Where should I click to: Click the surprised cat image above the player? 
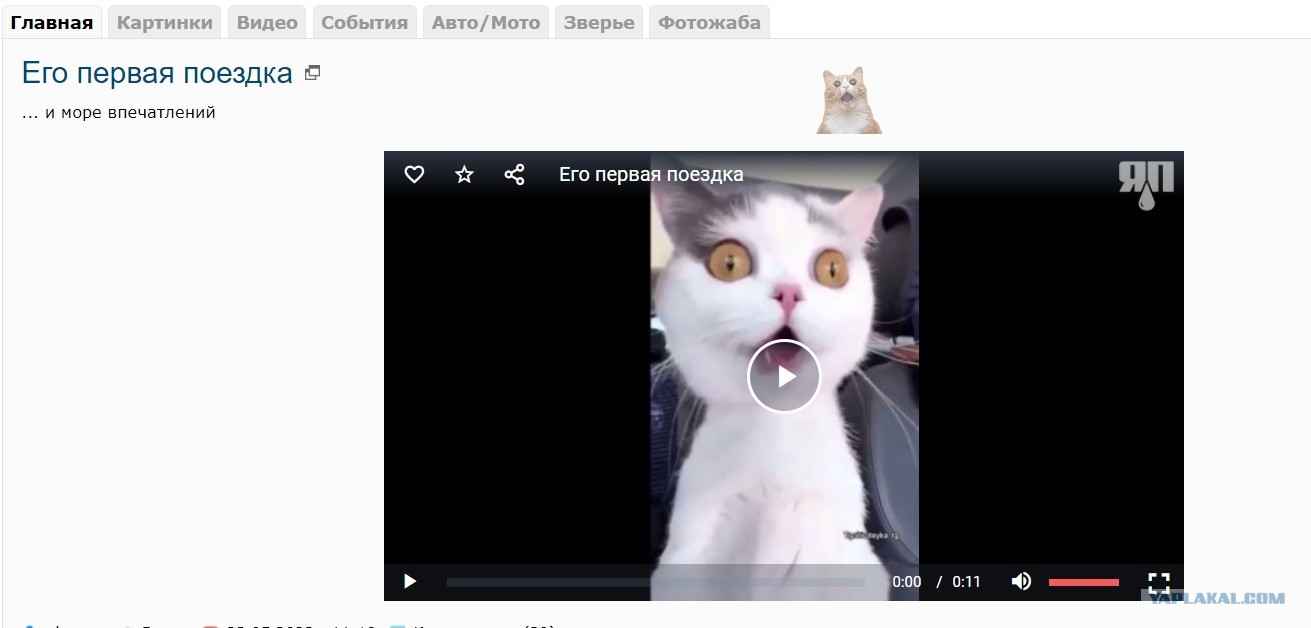coord(849,100)
